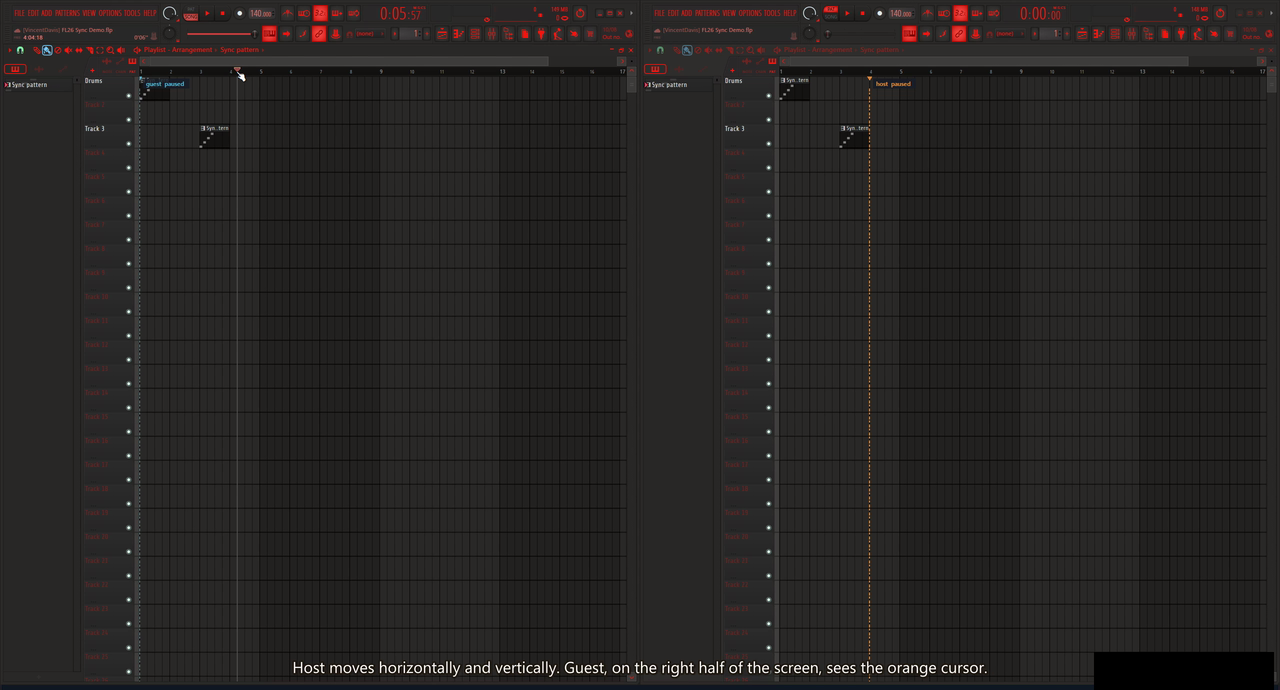The height and width of the screenshot is (690, 1280).
Task: Click tempo 140 field in right window
Action: click(901, 13)
